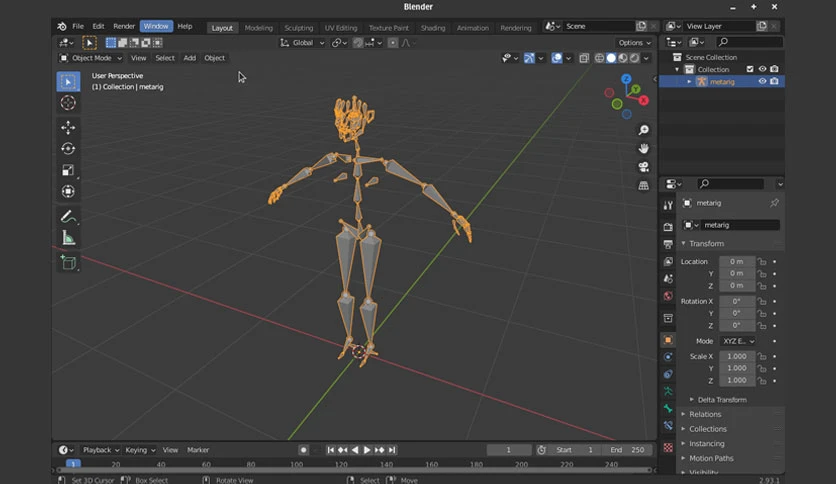
Task: Toggle auto keying record button
Action: tap(303, 450)
